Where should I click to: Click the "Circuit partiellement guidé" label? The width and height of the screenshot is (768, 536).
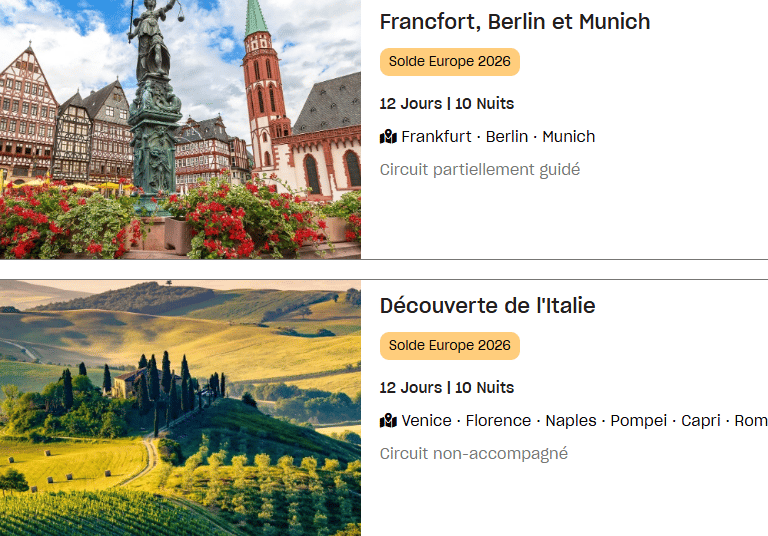(479, 170)
